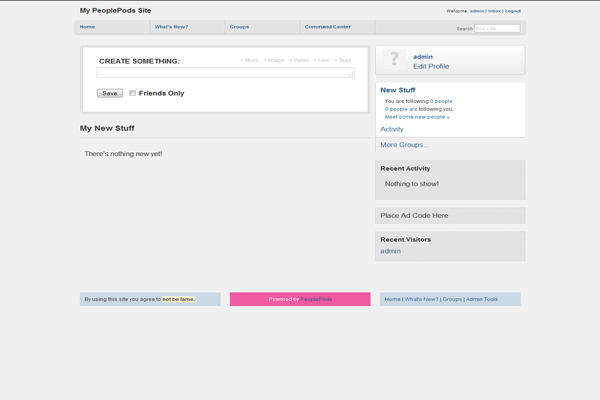
Task: Go to the Groups navigation tab
Action: pyautogui.click(x=239, y=27)
